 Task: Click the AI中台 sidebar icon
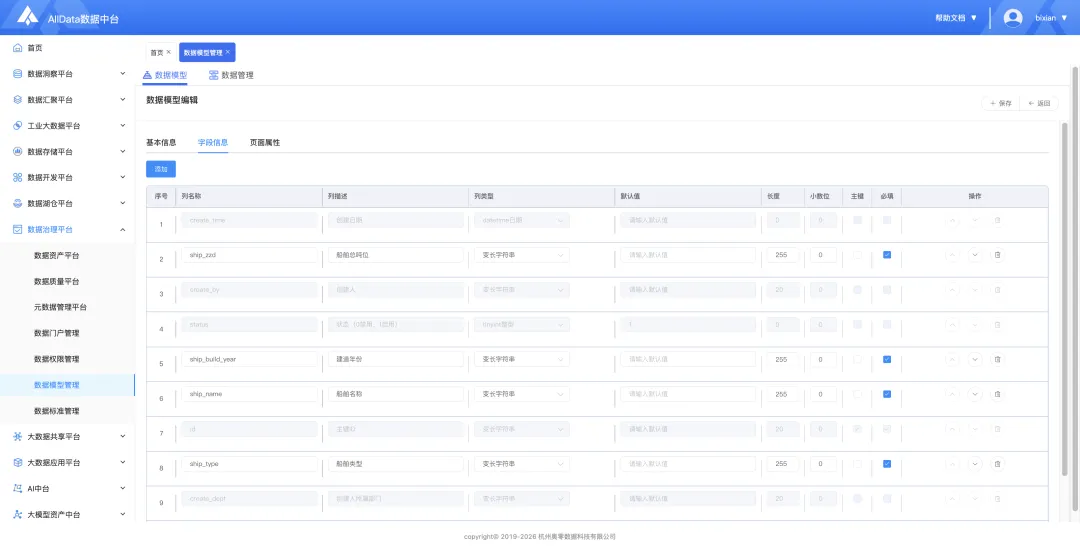click(x=18, y=488)
